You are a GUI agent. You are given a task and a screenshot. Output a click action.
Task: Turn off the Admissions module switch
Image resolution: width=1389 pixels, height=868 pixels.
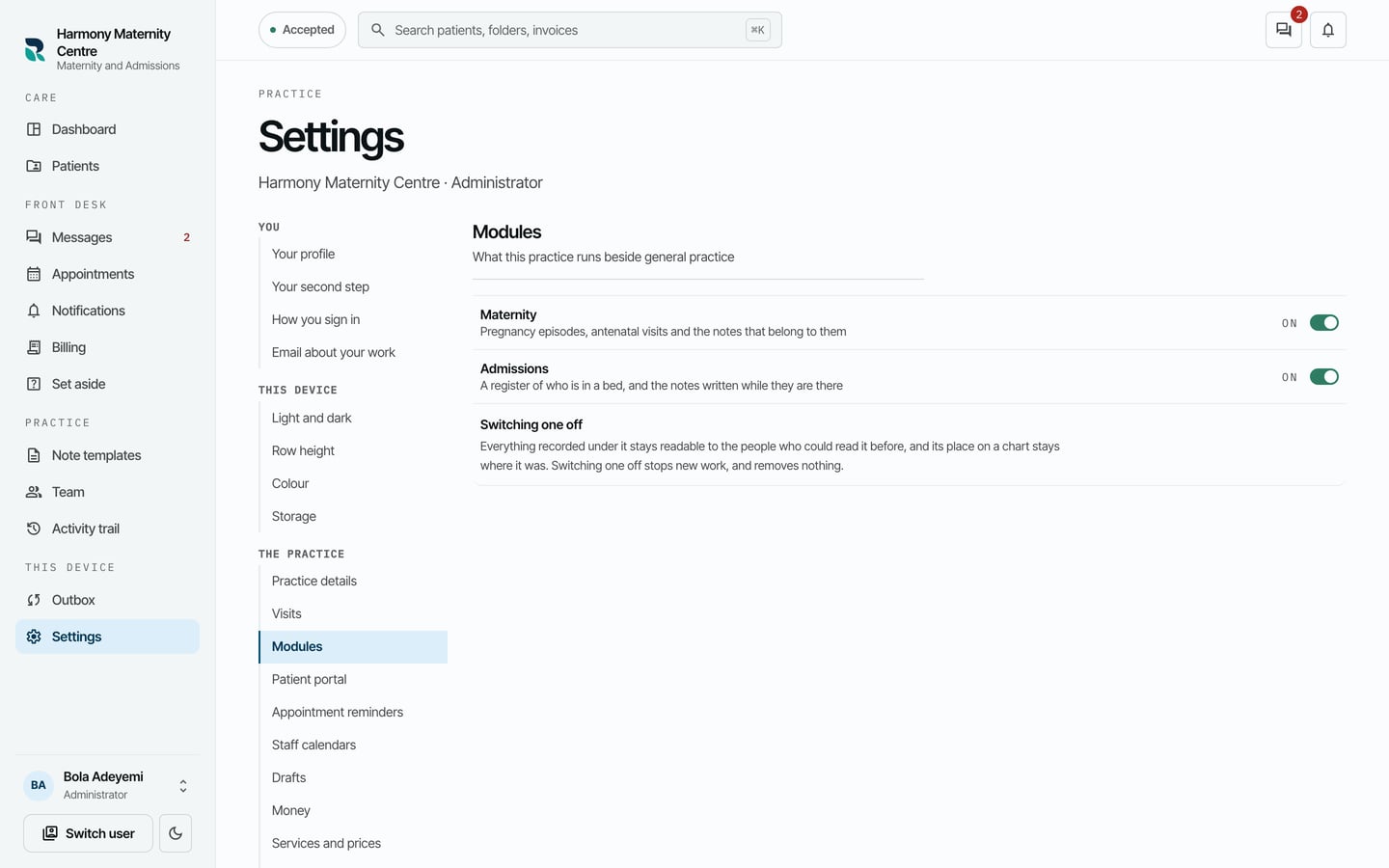coord(1324,377)
